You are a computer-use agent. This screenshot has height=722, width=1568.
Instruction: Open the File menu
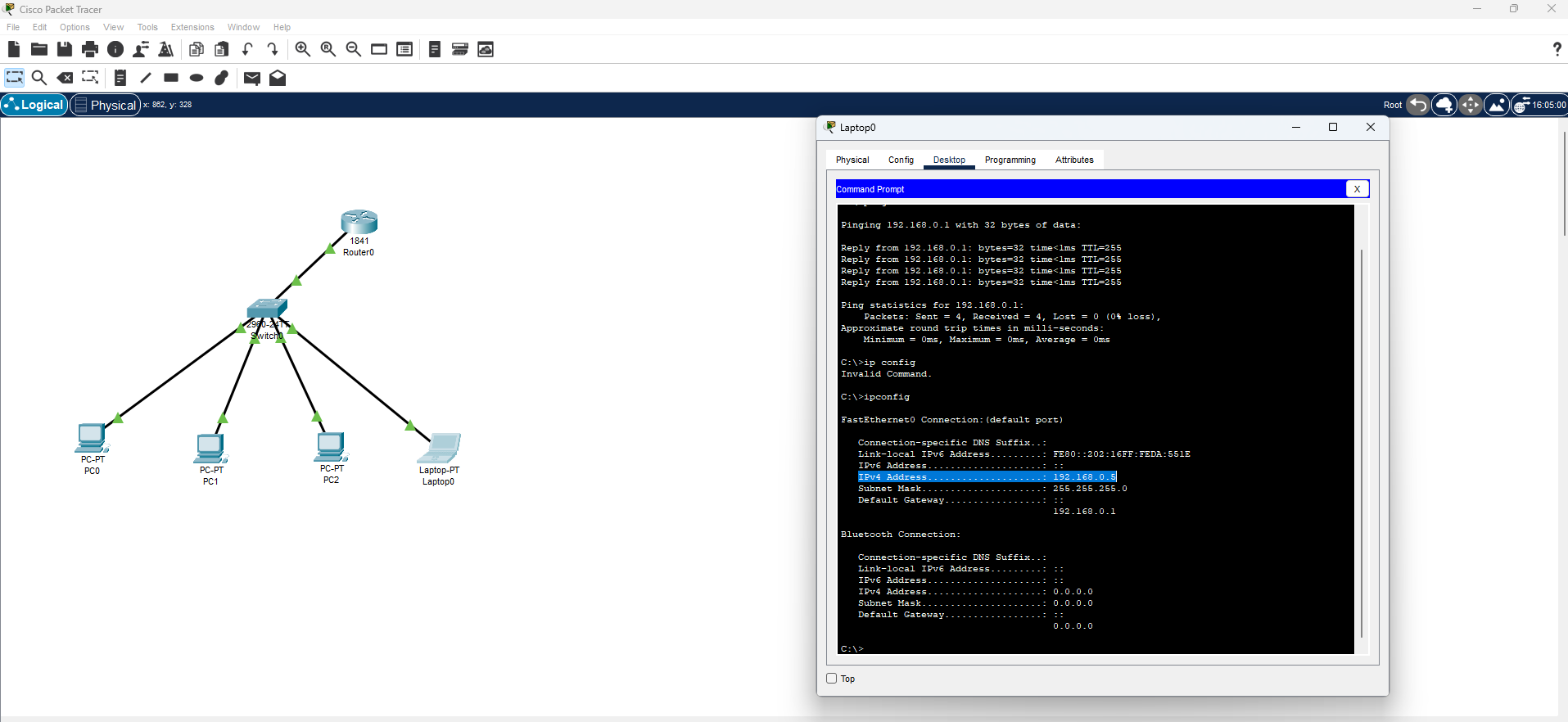[x=13, y=27]
